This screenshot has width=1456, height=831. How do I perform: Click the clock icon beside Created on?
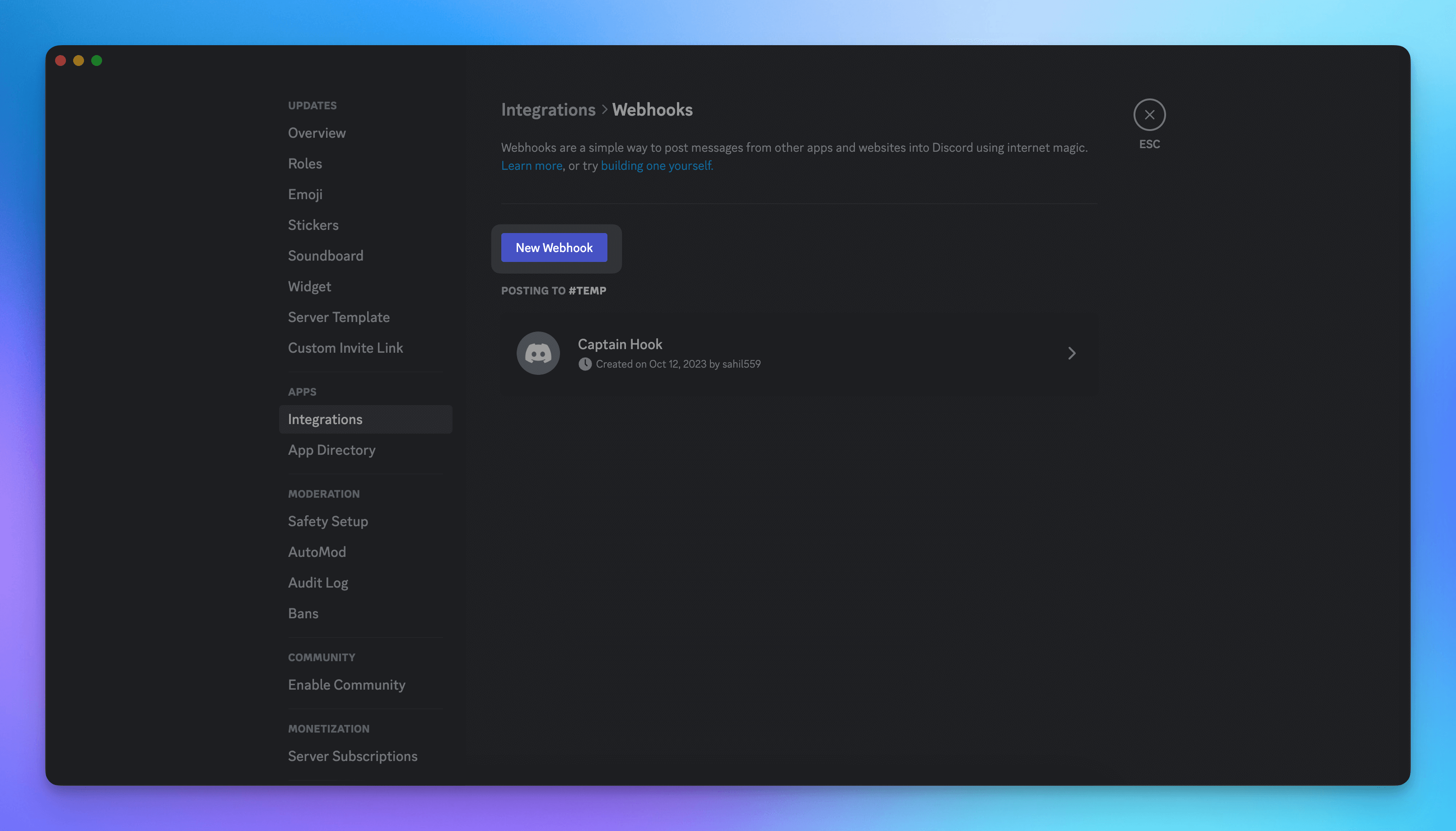click(585, 364)
